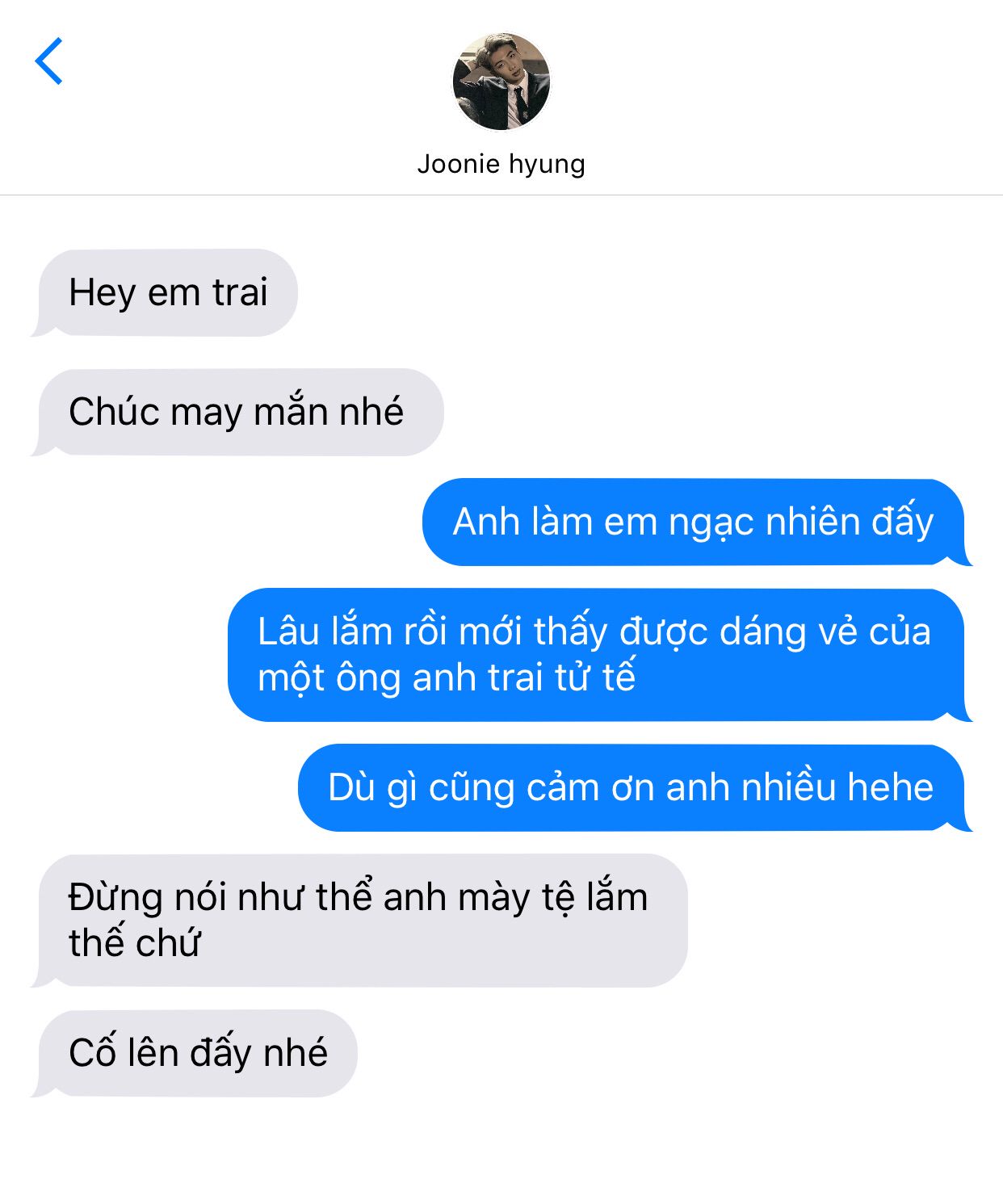The image size is (1003, 1204).
Task: Tap the "Anh làm em ngạc nhiên đấy" bubble
Action: [x=696, y=522]
